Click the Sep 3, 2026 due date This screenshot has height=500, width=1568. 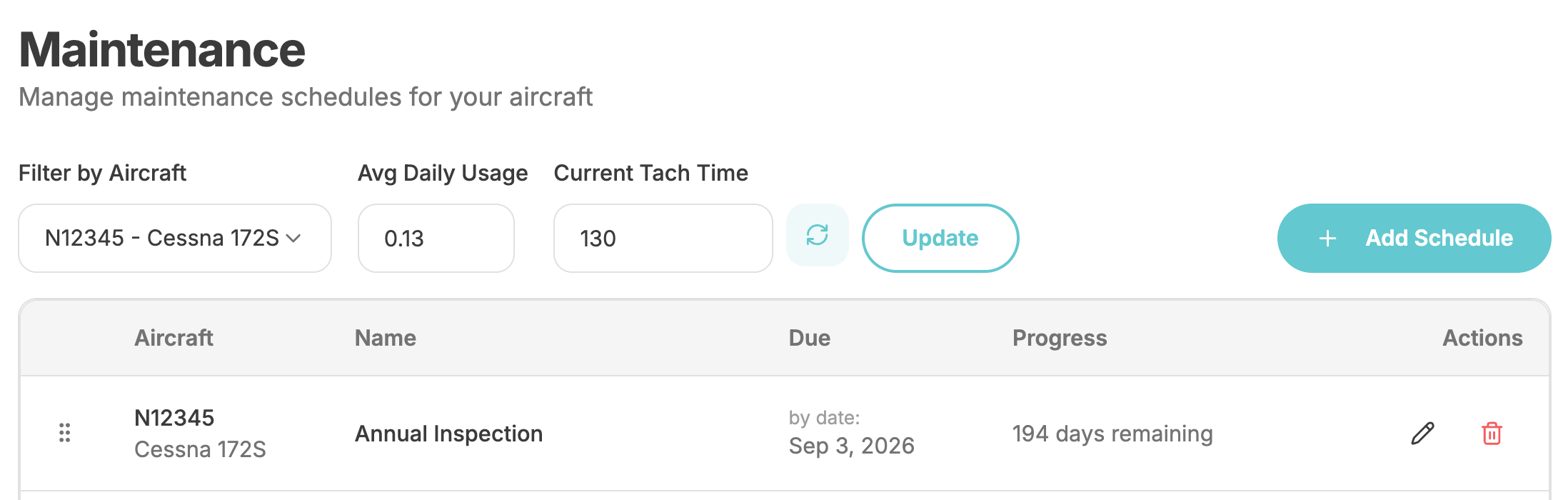tap(851, 446)
